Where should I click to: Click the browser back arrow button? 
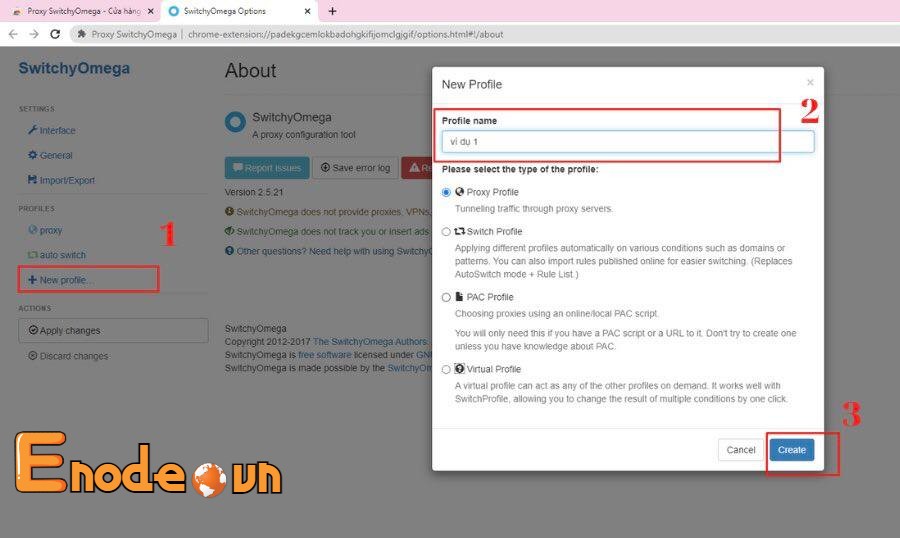pyautogui.click(x=13, y=33)
